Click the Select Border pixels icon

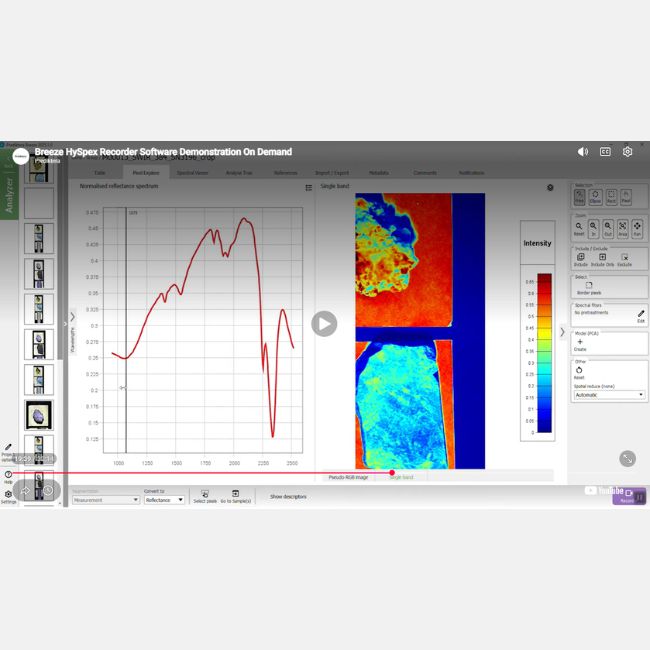589,288
